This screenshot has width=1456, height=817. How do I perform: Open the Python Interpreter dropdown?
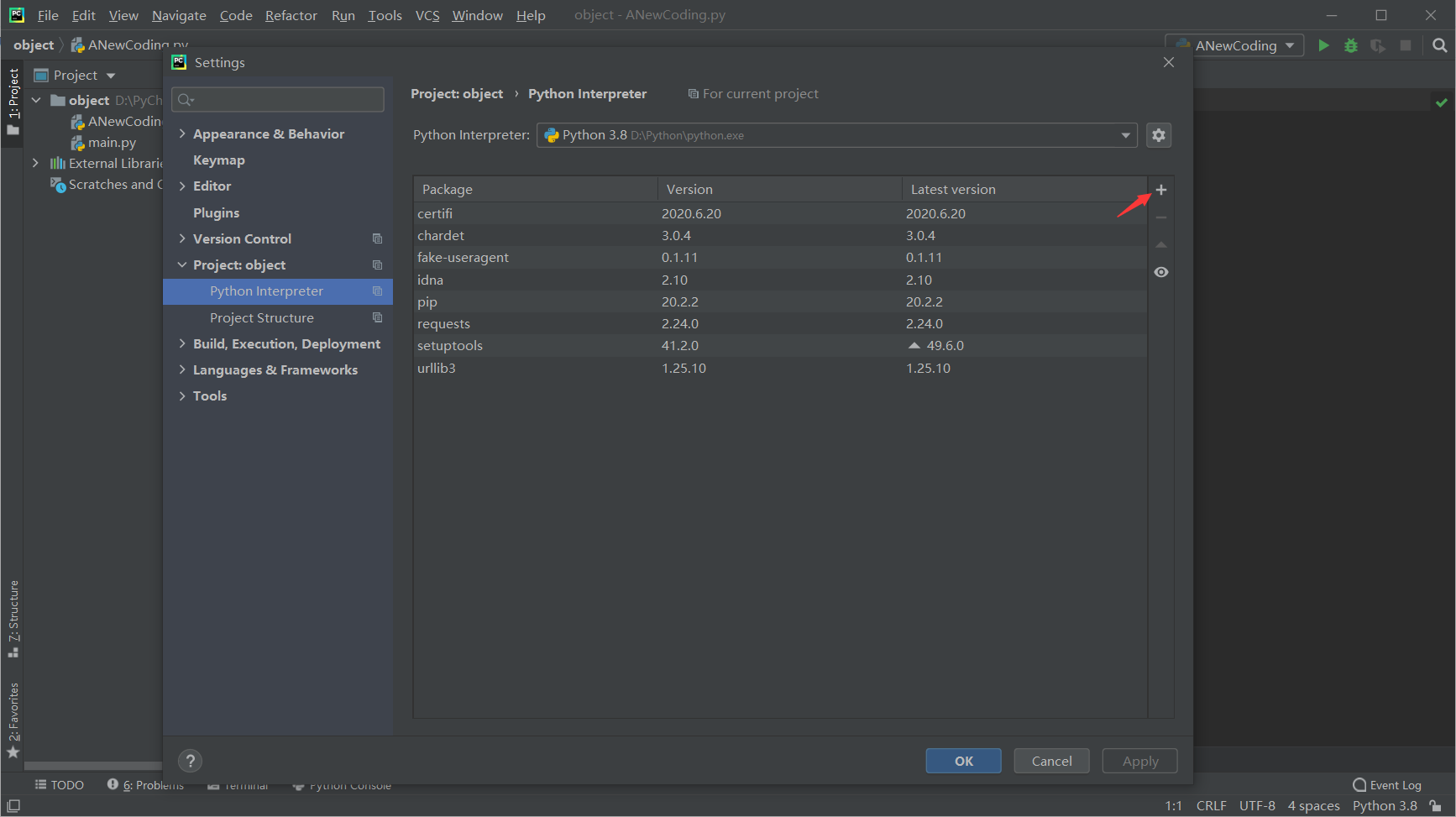tap(837, 135)
